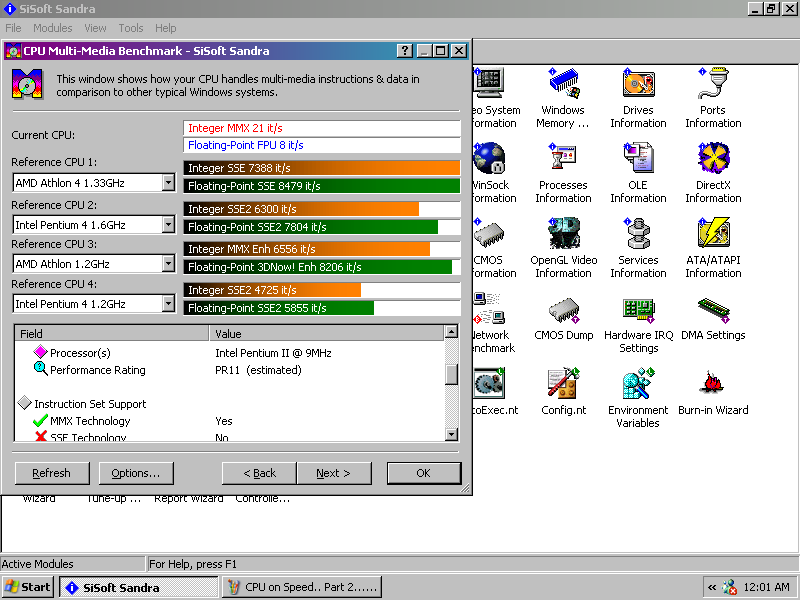Expand the Reference CPU 1 dropdown

168,183
